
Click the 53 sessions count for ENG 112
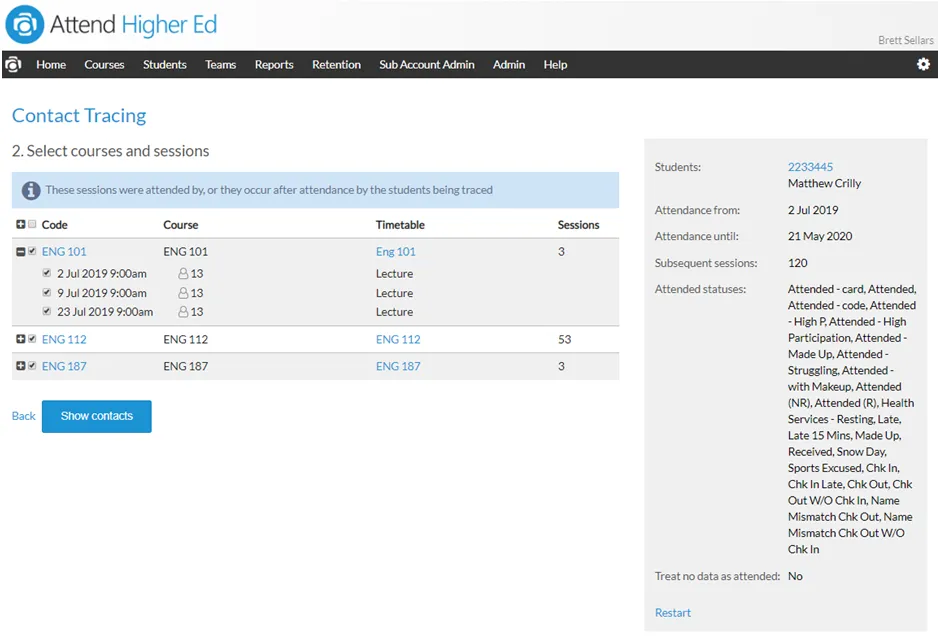click(564, 339)
